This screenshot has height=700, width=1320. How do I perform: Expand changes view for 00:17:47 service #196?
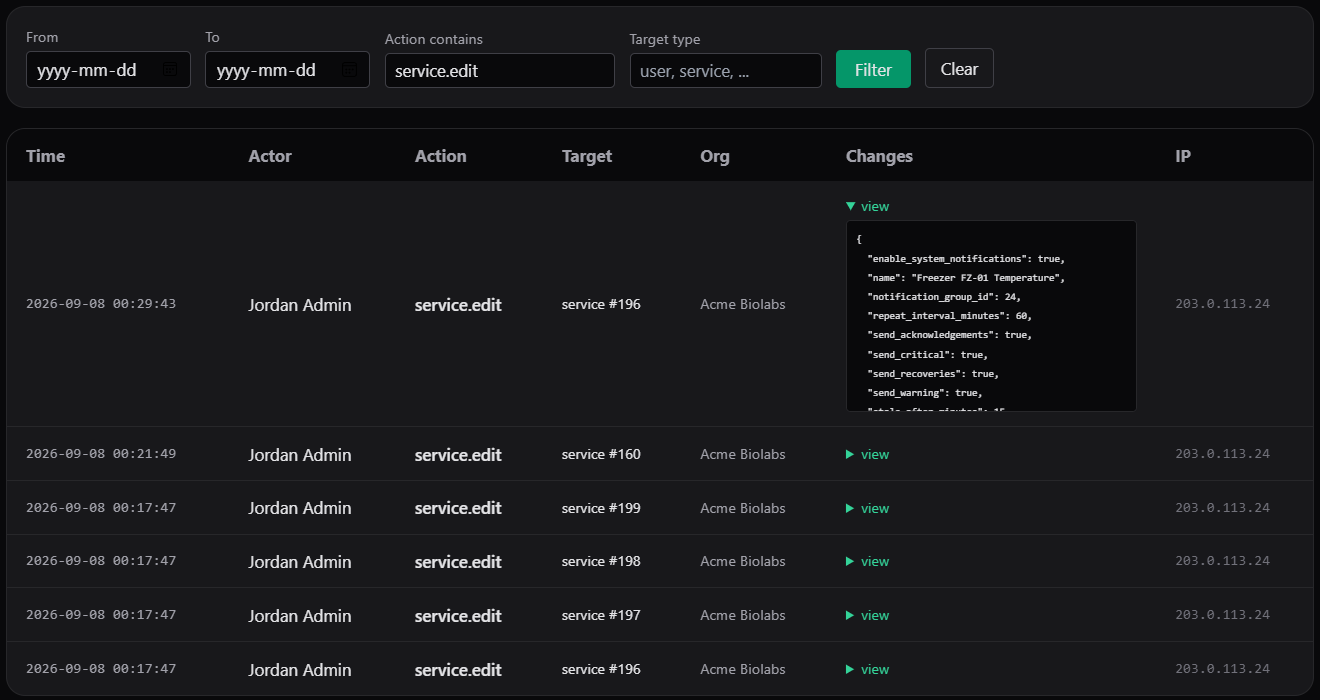[x=867, y=669]
